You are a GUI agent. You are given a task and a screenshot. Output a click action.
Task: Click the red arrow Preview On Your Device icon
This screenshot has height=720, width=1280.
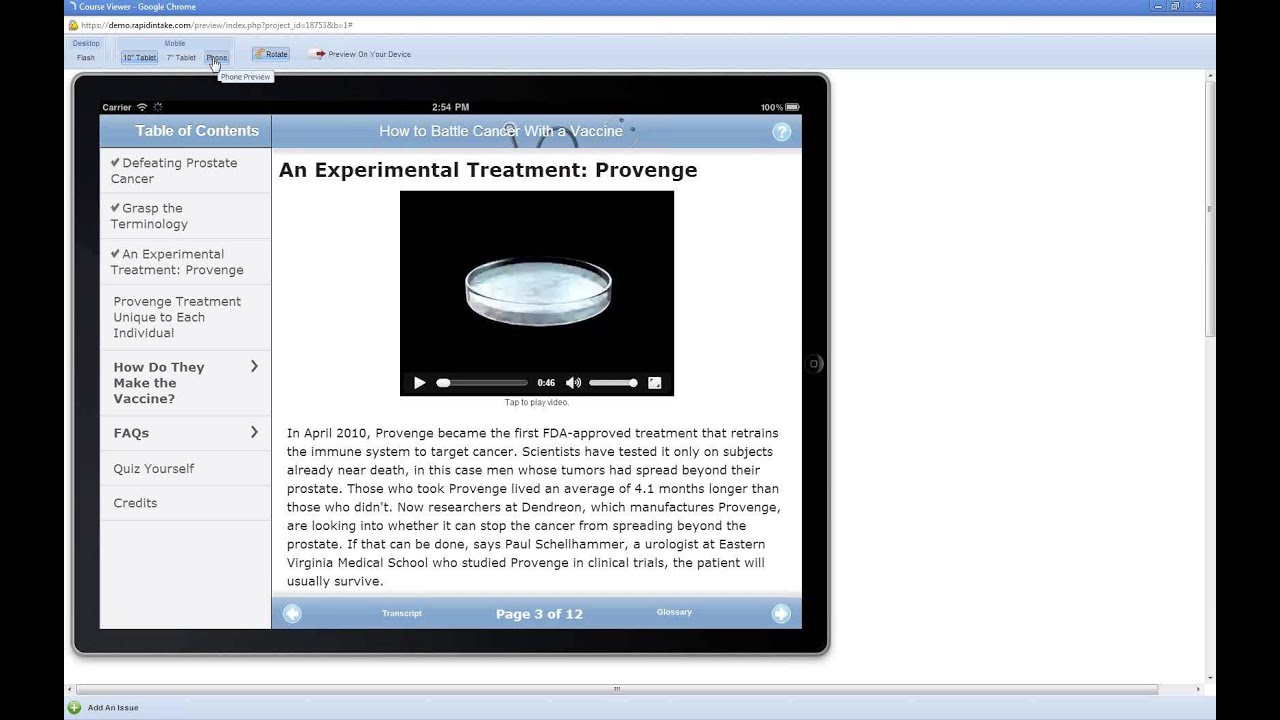click(317, 54)
